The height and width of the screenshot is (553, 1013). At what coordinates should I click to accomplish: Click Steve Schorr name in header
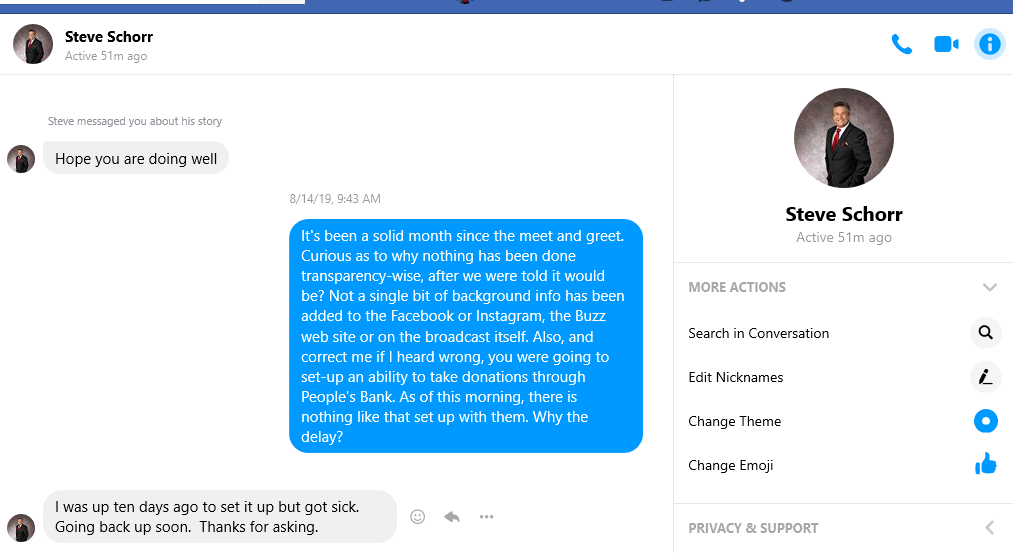pos(109,37)
